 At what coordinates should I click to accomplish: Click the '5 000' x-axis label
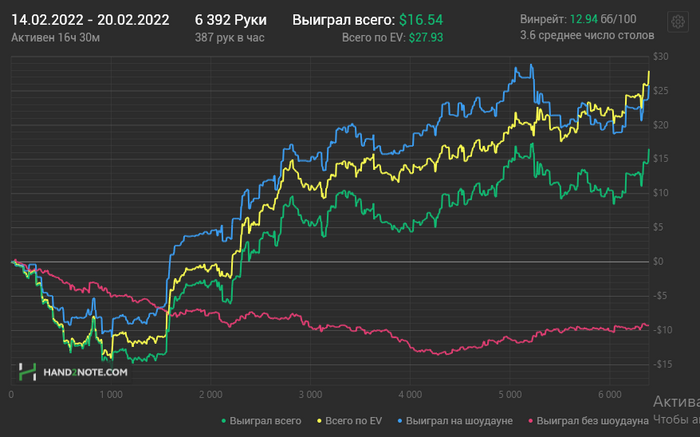point(510,395)
